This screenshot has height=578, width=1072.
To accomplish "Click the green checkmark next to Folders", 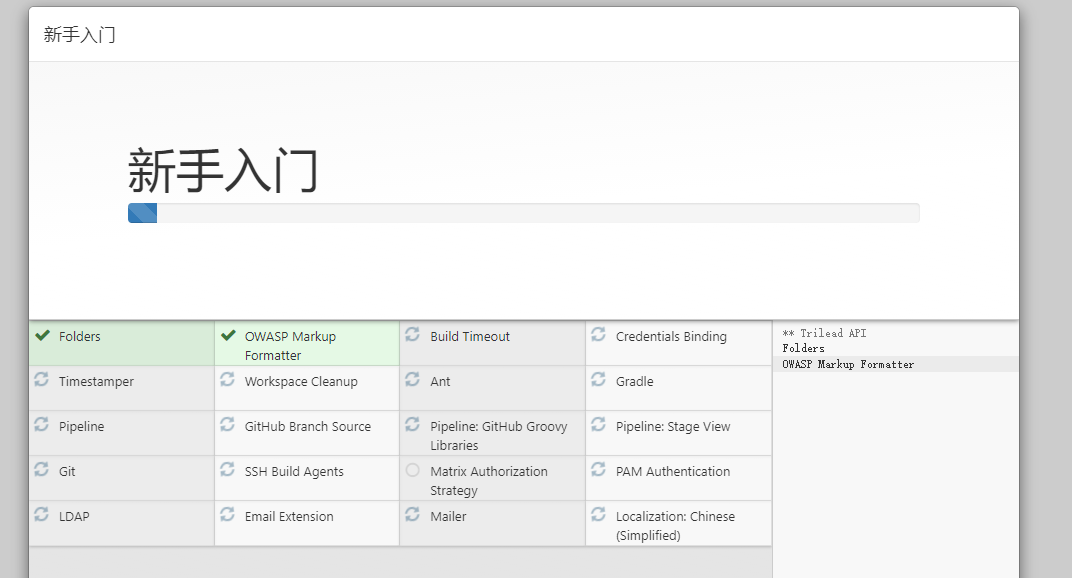I will (42, 335).
